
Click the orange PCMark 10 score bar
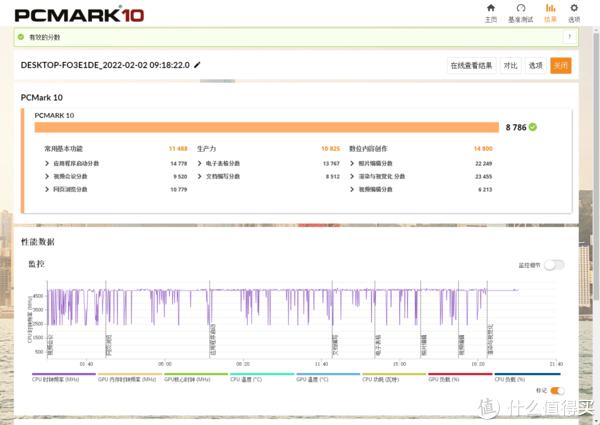tap(267, 127)
